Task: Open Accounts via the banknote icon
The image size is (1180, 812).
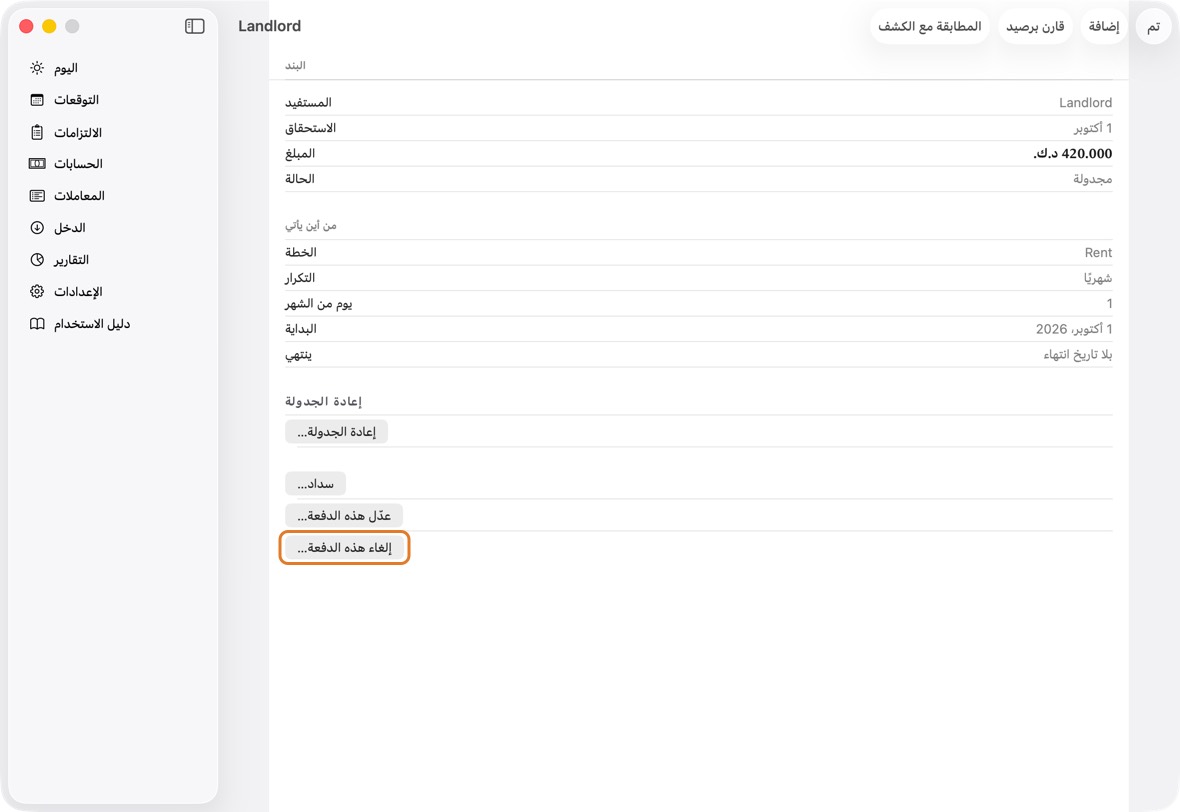Action: (x=37, y=164)
